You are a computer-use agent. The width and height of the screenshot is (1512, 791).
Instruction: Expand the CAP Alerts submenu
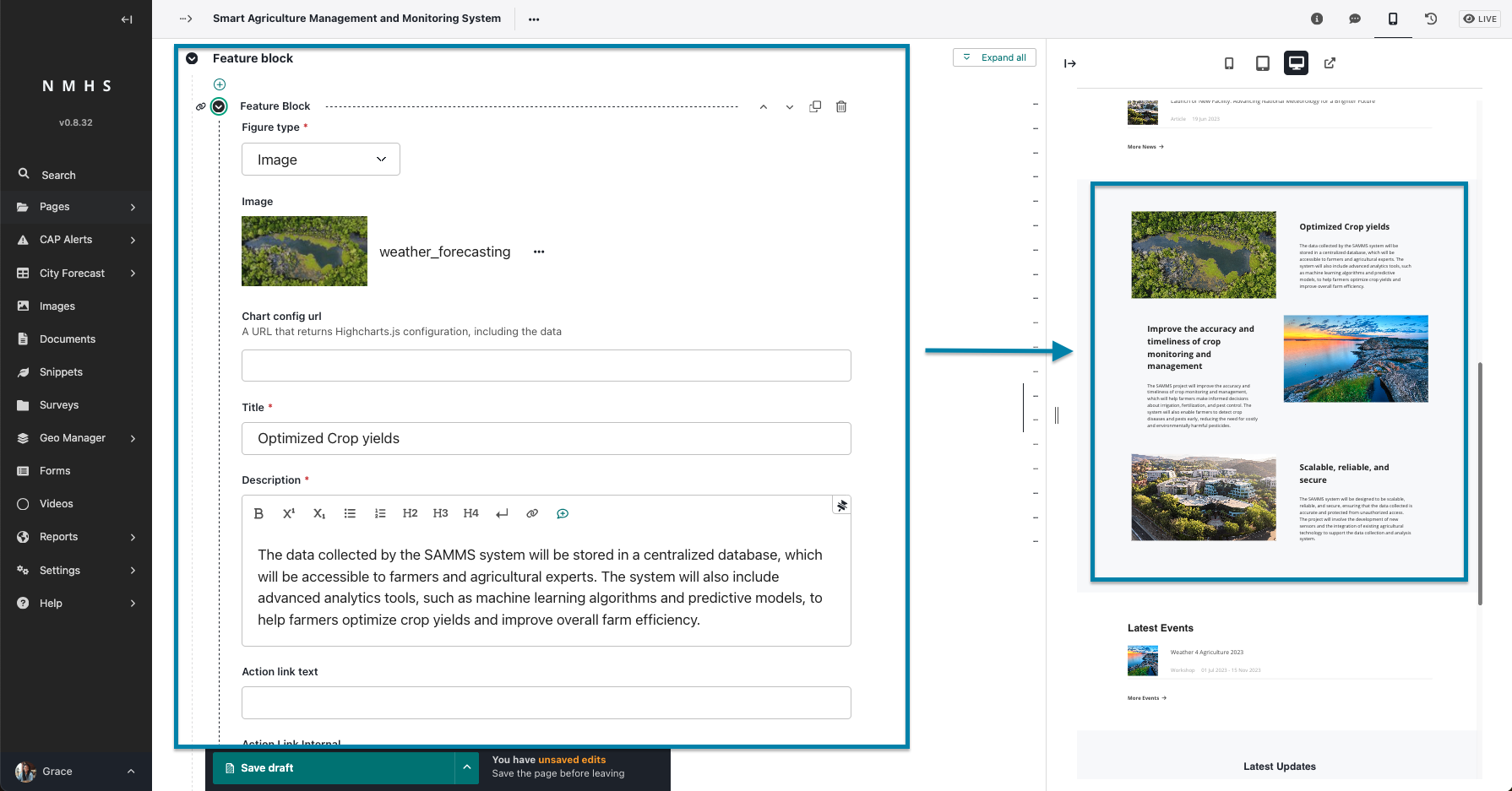coord(133,240)
